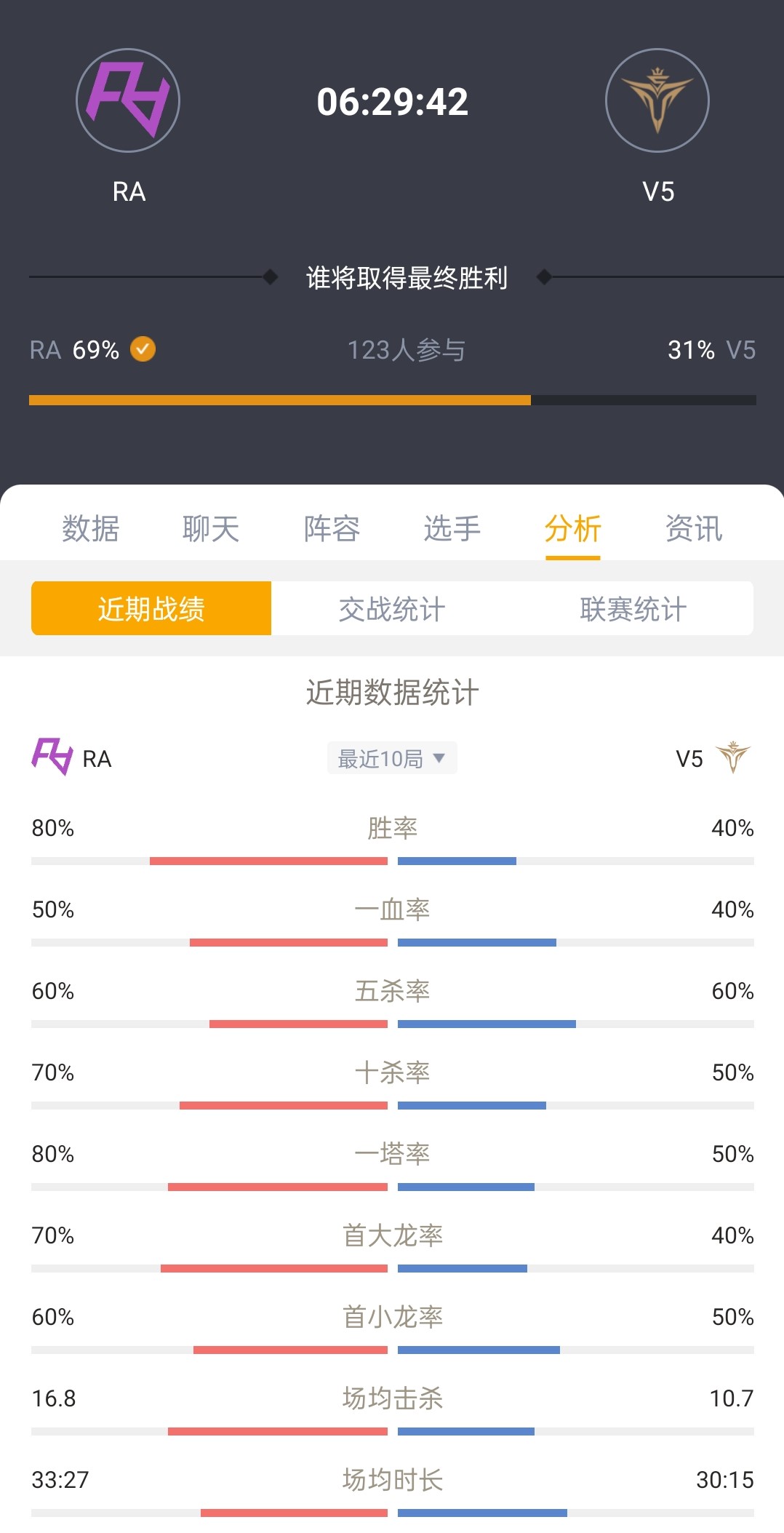The height and width of the screenshot is (1533, 784).
Task: Select the 分析 tab
Action: (x=573, y=528)
